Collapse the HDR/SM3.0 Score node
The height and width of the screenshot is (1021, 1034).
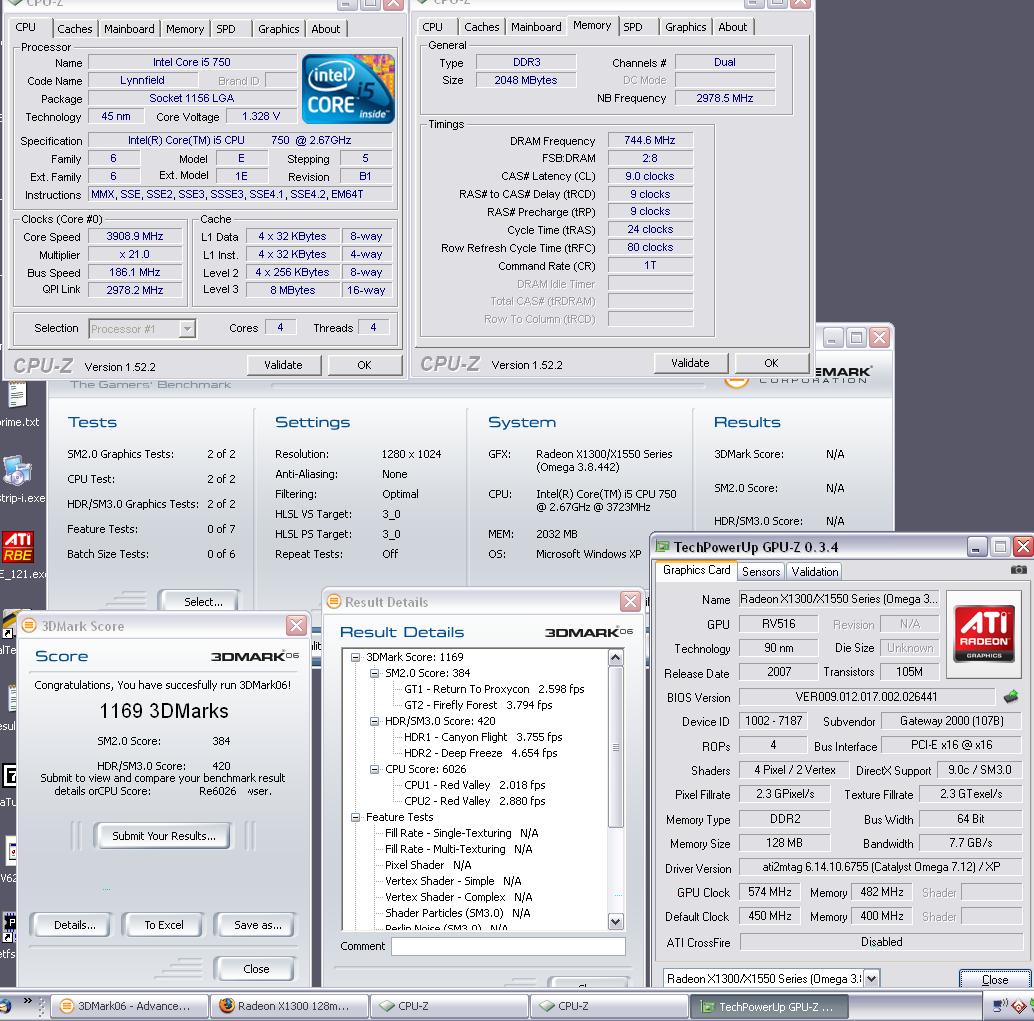tap(375, 721)
